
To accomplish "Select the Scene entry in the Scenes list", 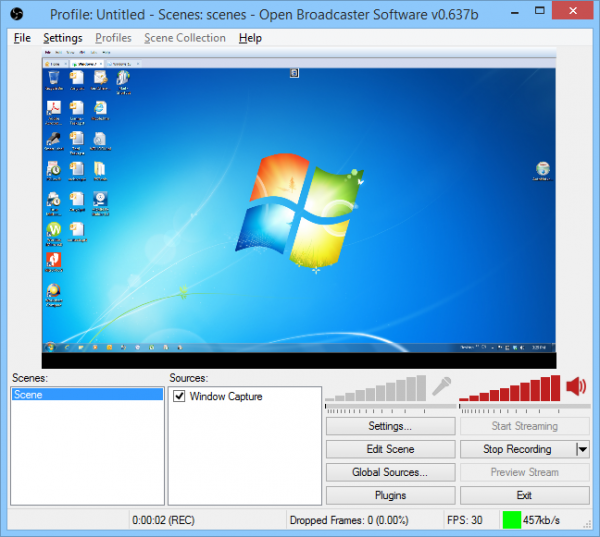I will (86, 395).
